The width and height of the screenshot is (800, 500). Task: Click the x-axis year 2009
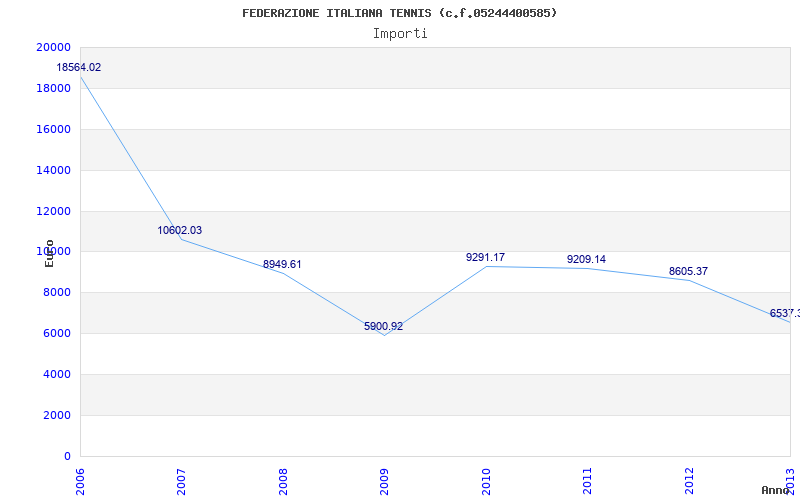point(384,482)
